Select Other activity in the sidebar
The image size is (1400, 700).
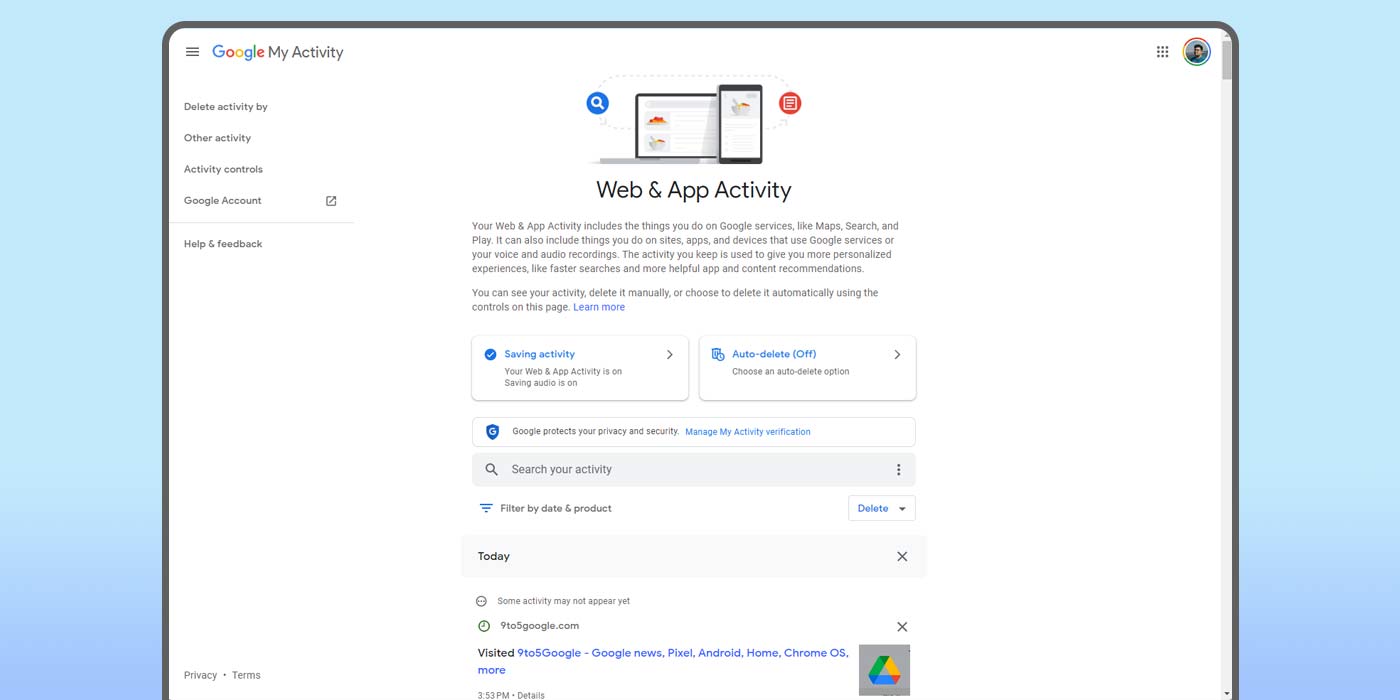coord(217,137)
